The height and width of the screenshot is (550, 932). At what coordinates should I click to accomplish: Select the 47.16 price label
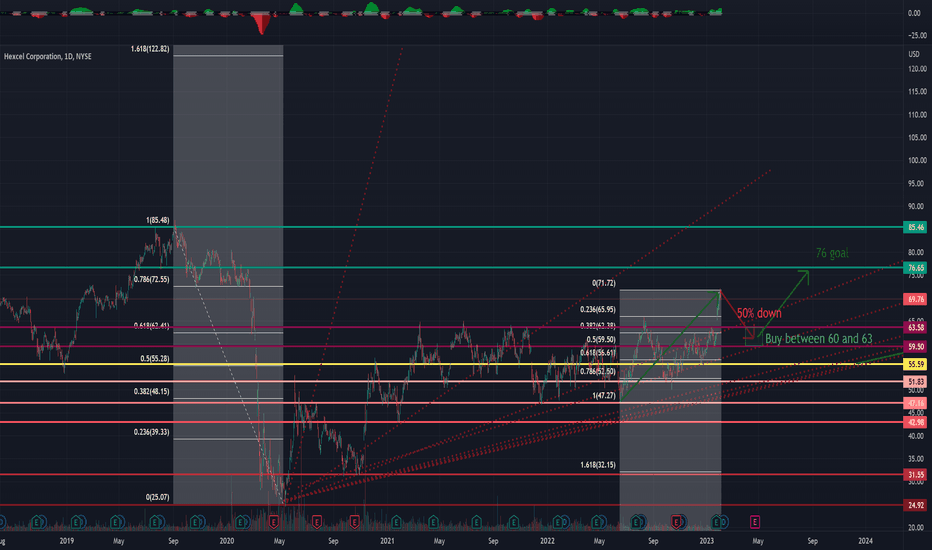tap(915, 403)
